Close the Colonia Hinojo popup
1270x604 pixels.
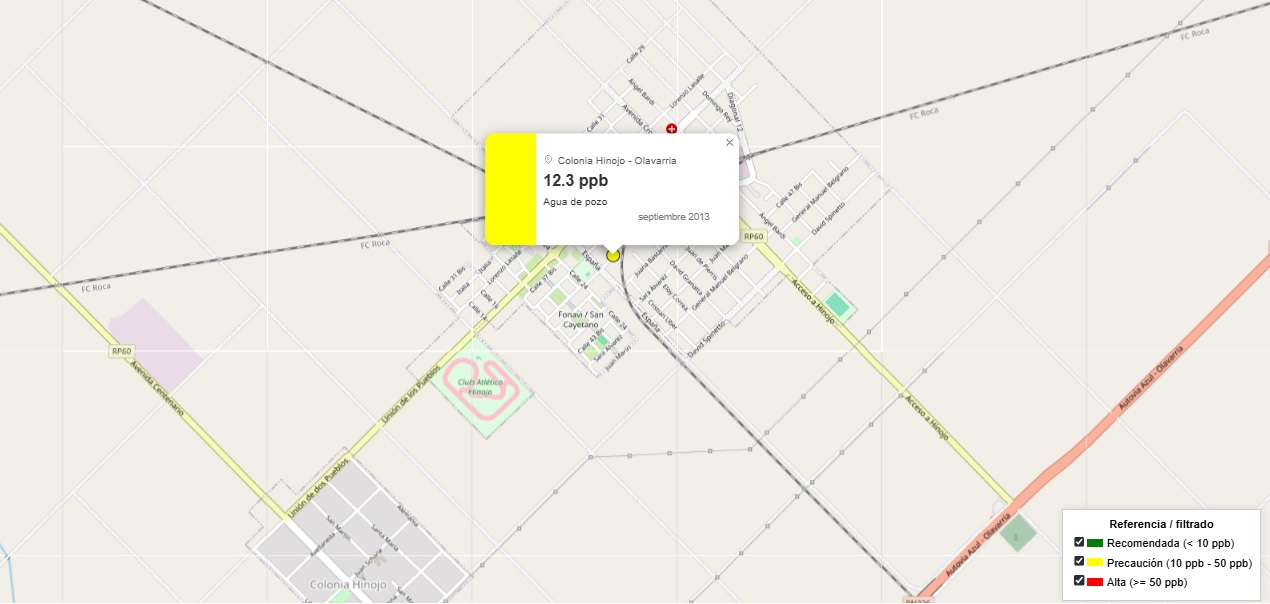coord(729,143)
